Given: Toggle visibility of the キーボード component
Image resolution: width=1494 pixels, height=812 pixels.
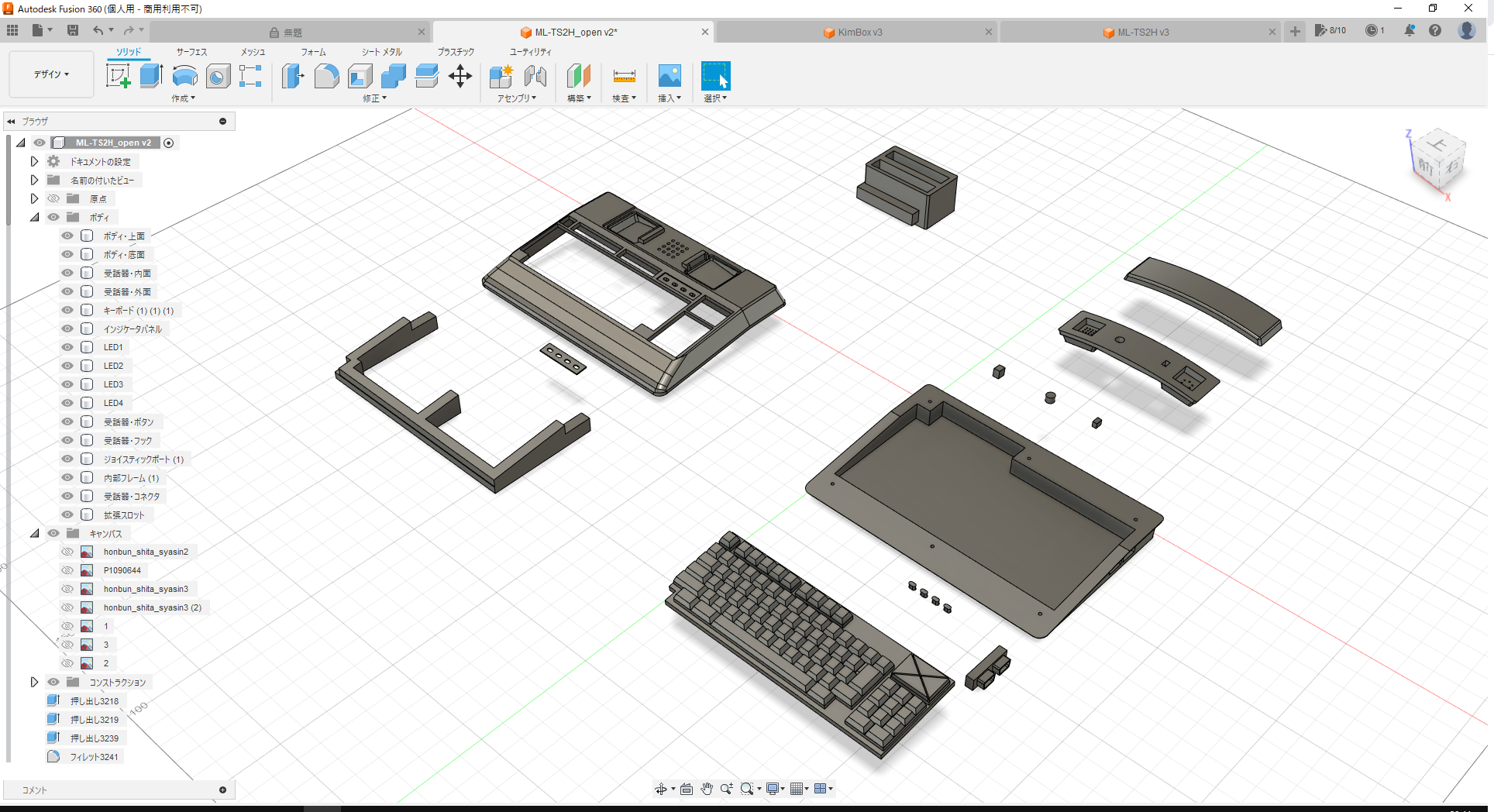Looking at the screenshot, I should pos(67,310).
